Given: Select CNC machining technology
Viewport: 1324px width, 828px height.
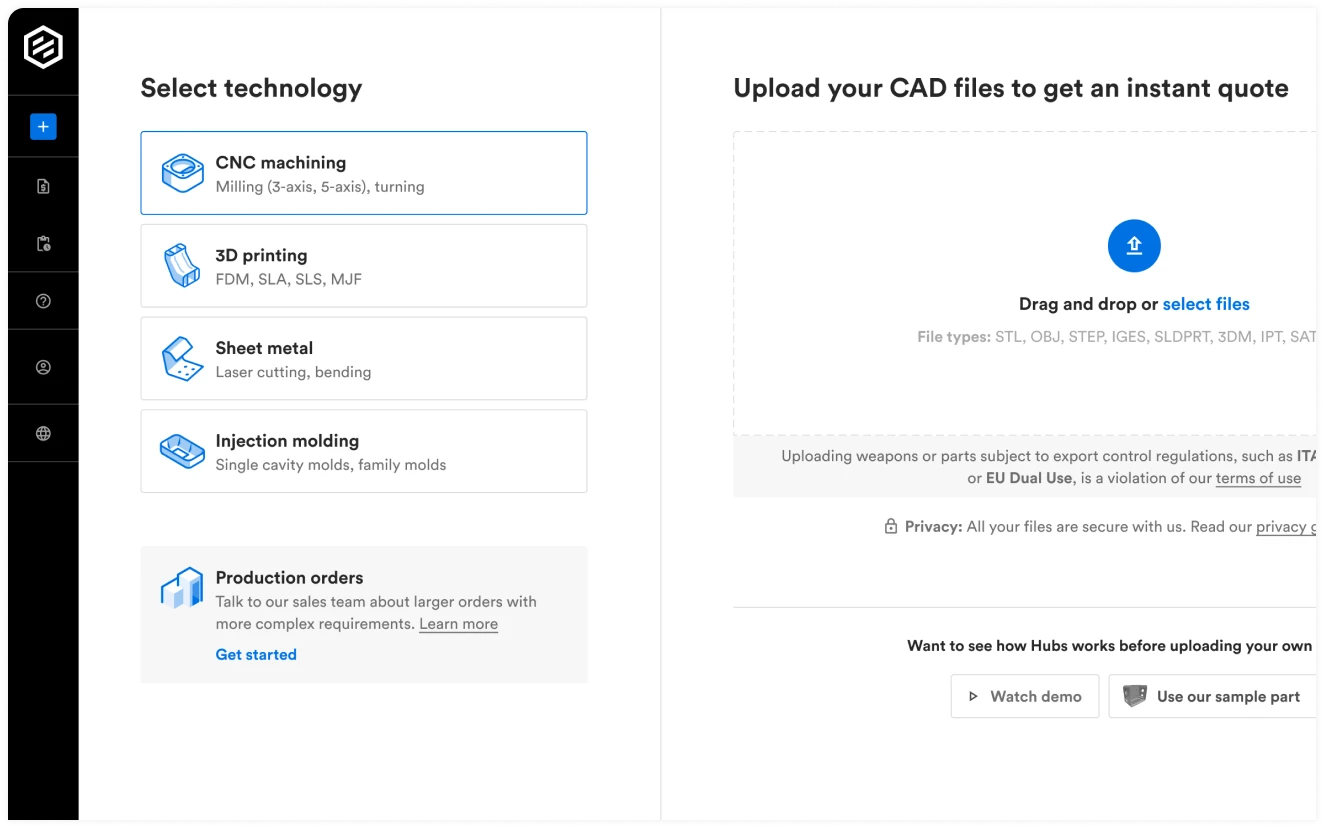Looking at the screenshot, I should click(363, 173).
